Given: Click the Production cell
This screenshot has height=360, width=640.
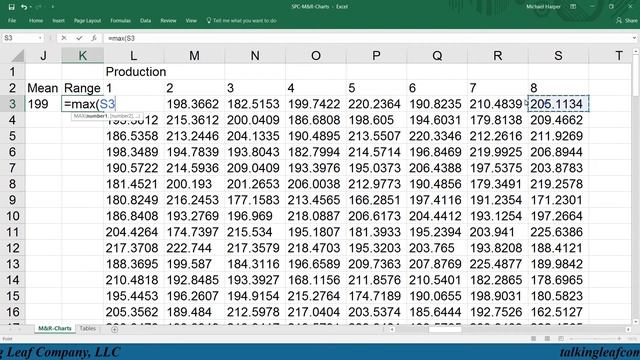Looking at the screenshot, I should (136, 72).
